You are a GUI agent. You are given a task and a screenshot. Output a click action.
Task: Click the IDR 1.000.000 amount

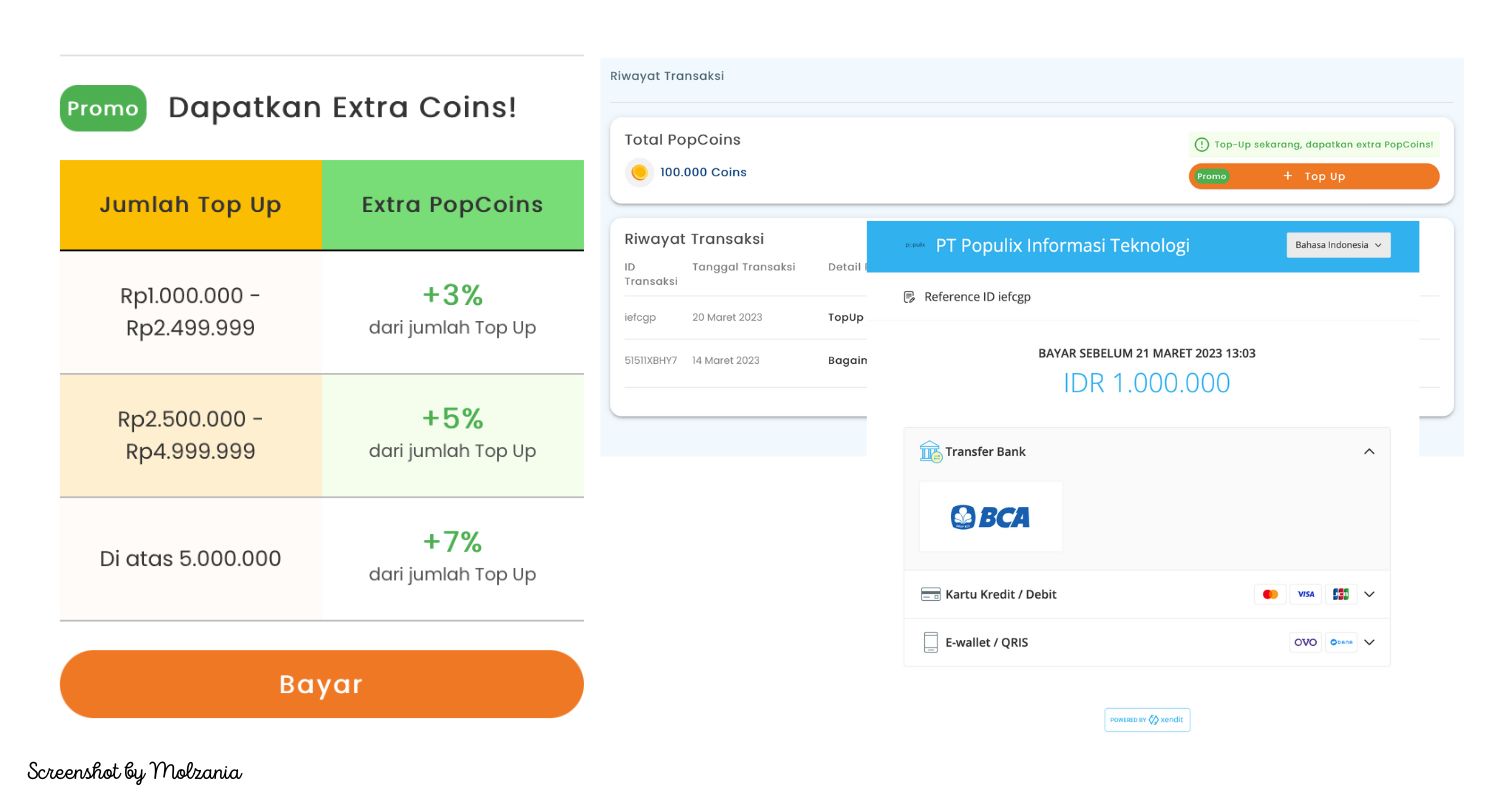tap(1147, 383)
